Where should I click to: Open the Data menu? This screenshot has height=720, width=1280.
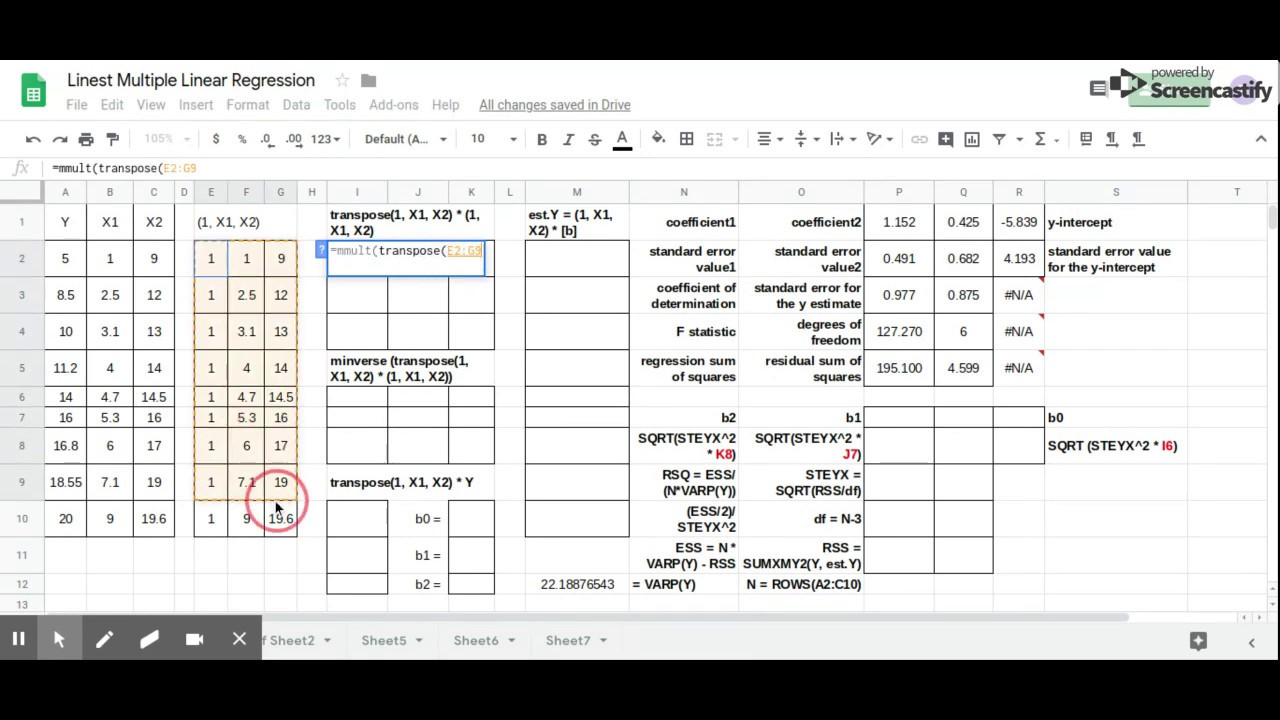tap(296, 105)
